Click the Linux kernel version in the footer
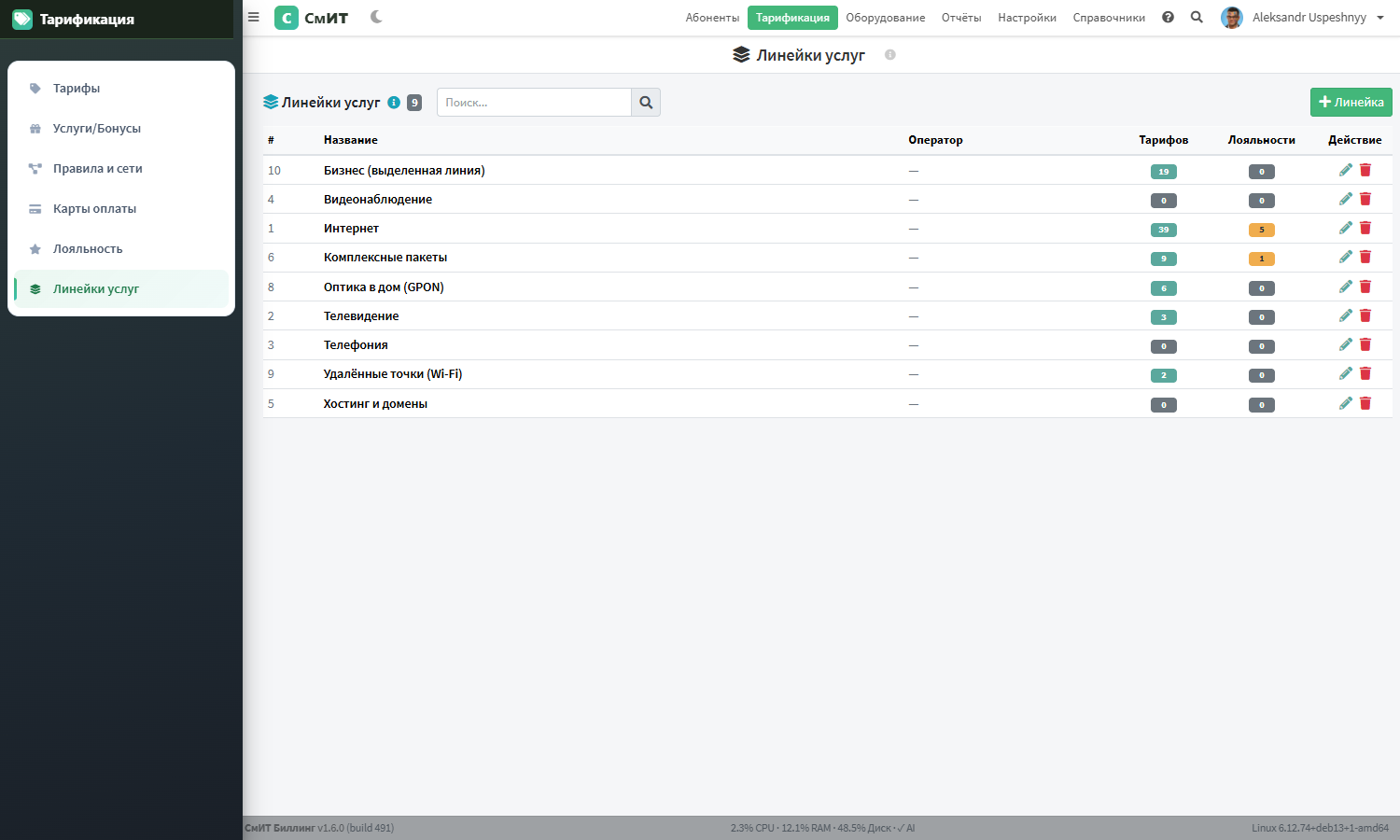The height and width of the screenshot is (840, 1400). 1320,828
